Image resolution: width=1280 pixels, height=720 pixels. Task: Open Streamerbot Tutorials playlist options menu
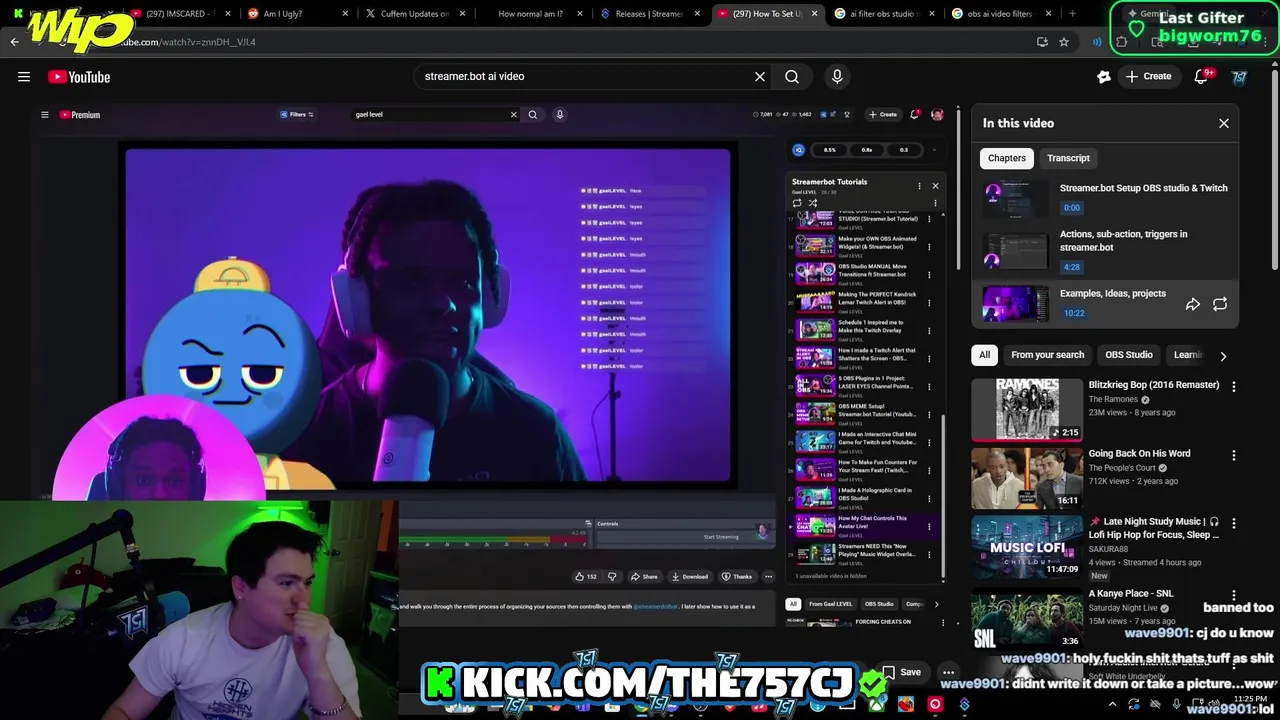point(919,185)
